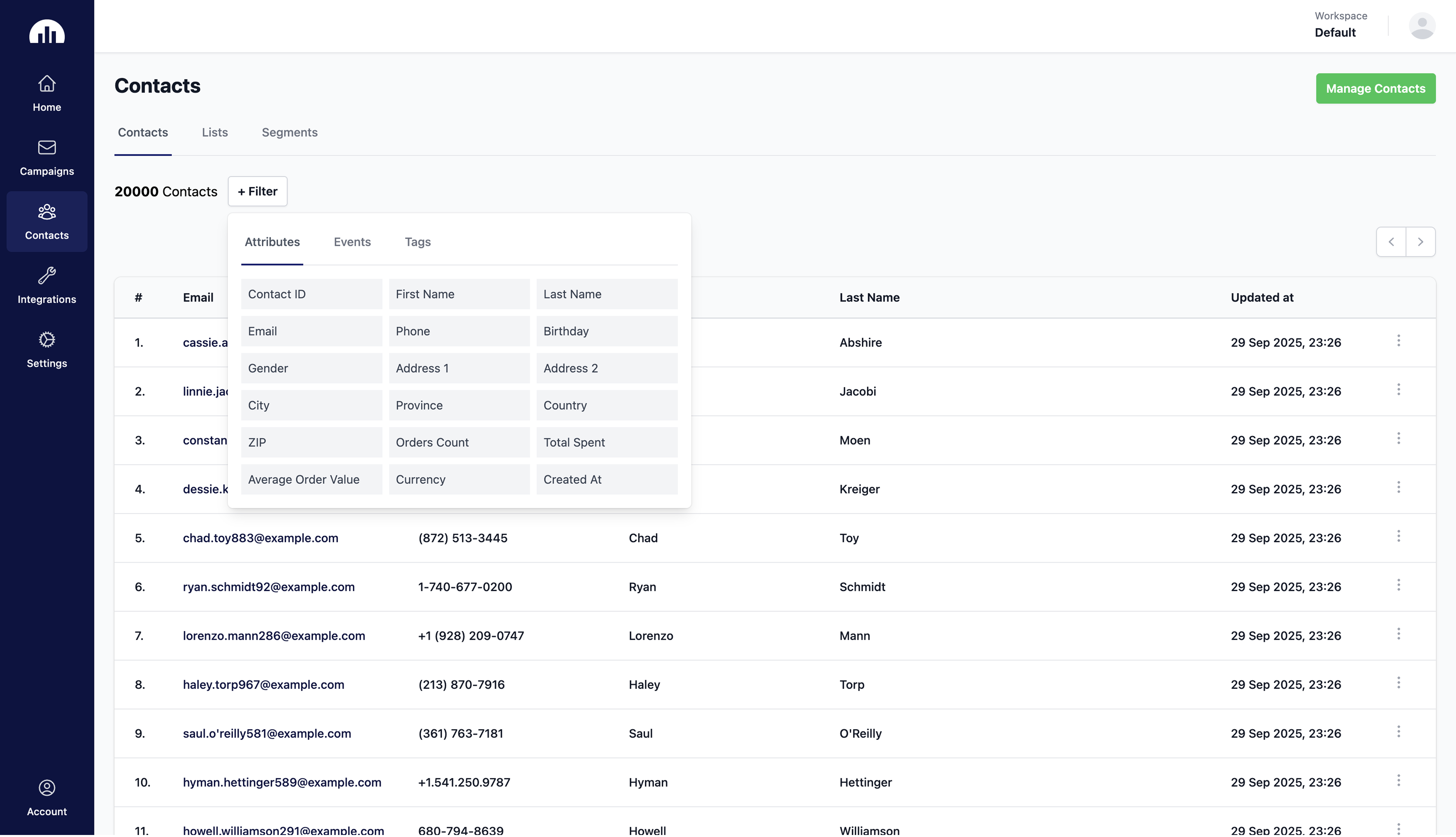The height and width of the screenshot is (837, 1456).
Task: Open actions menu for Abshire row
Action: pos(1398,341)
